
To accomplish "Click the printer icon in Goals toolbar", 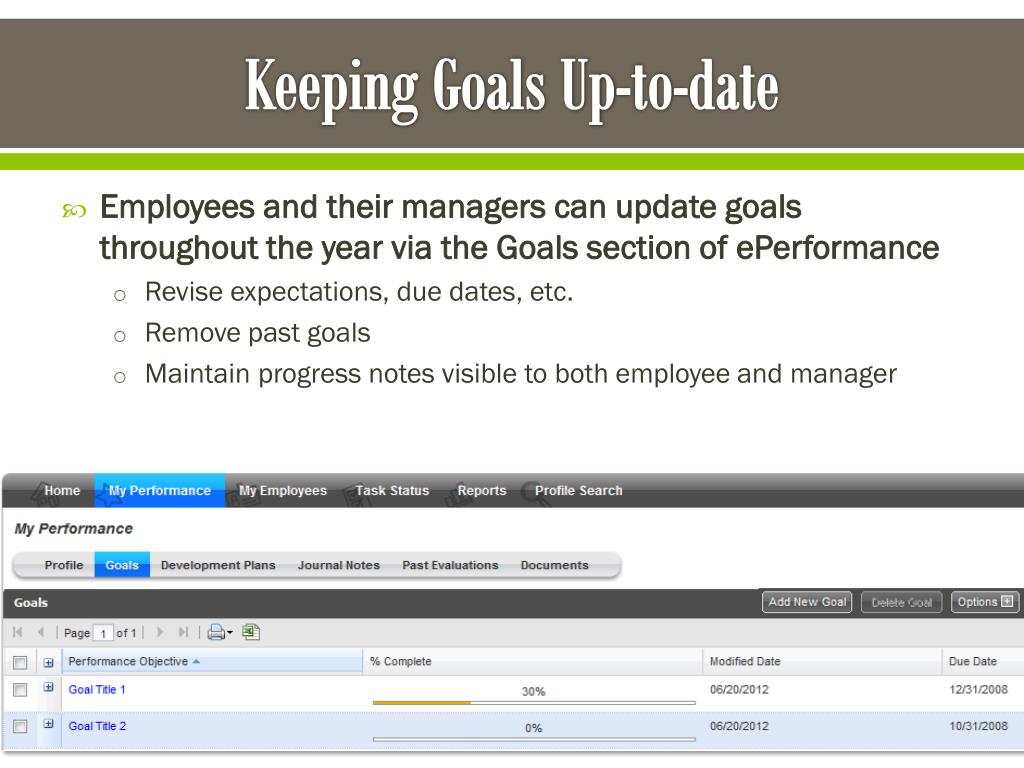I will point(216,632).
